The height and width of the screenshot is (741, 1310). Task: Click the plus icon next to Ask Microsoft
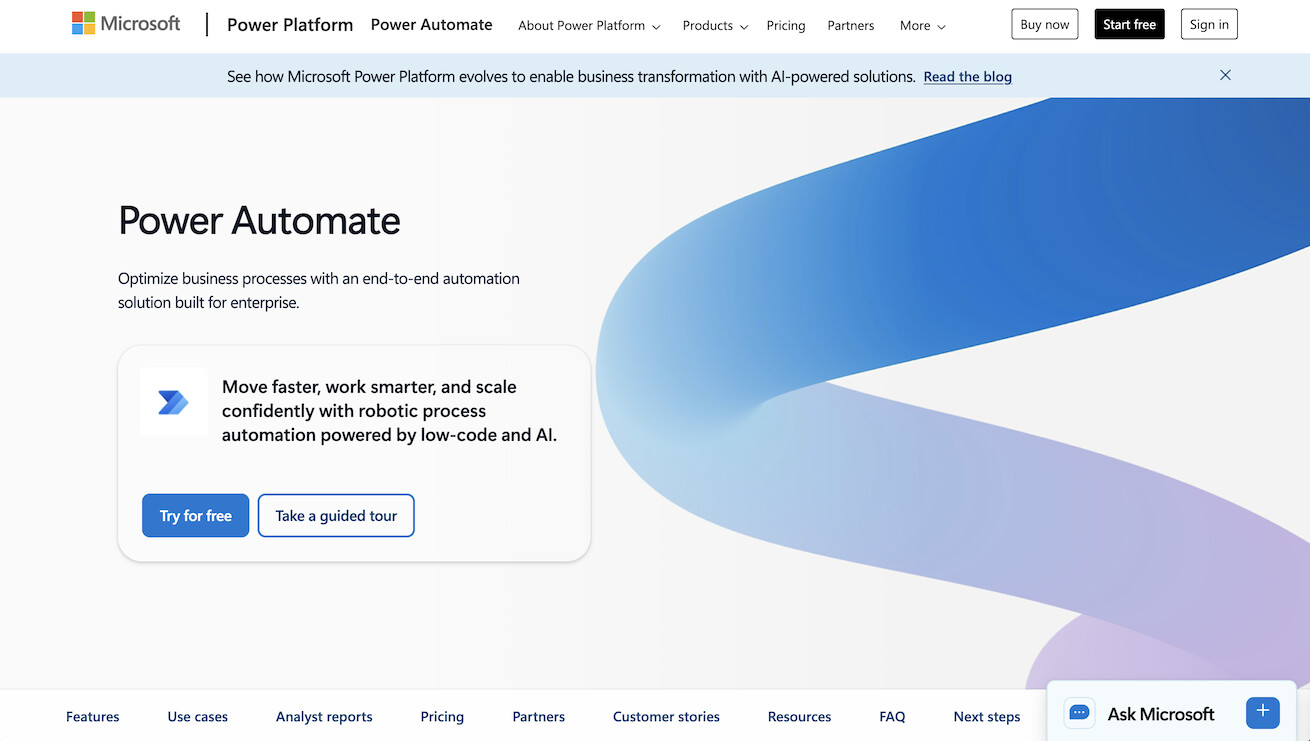point(1262,713)
